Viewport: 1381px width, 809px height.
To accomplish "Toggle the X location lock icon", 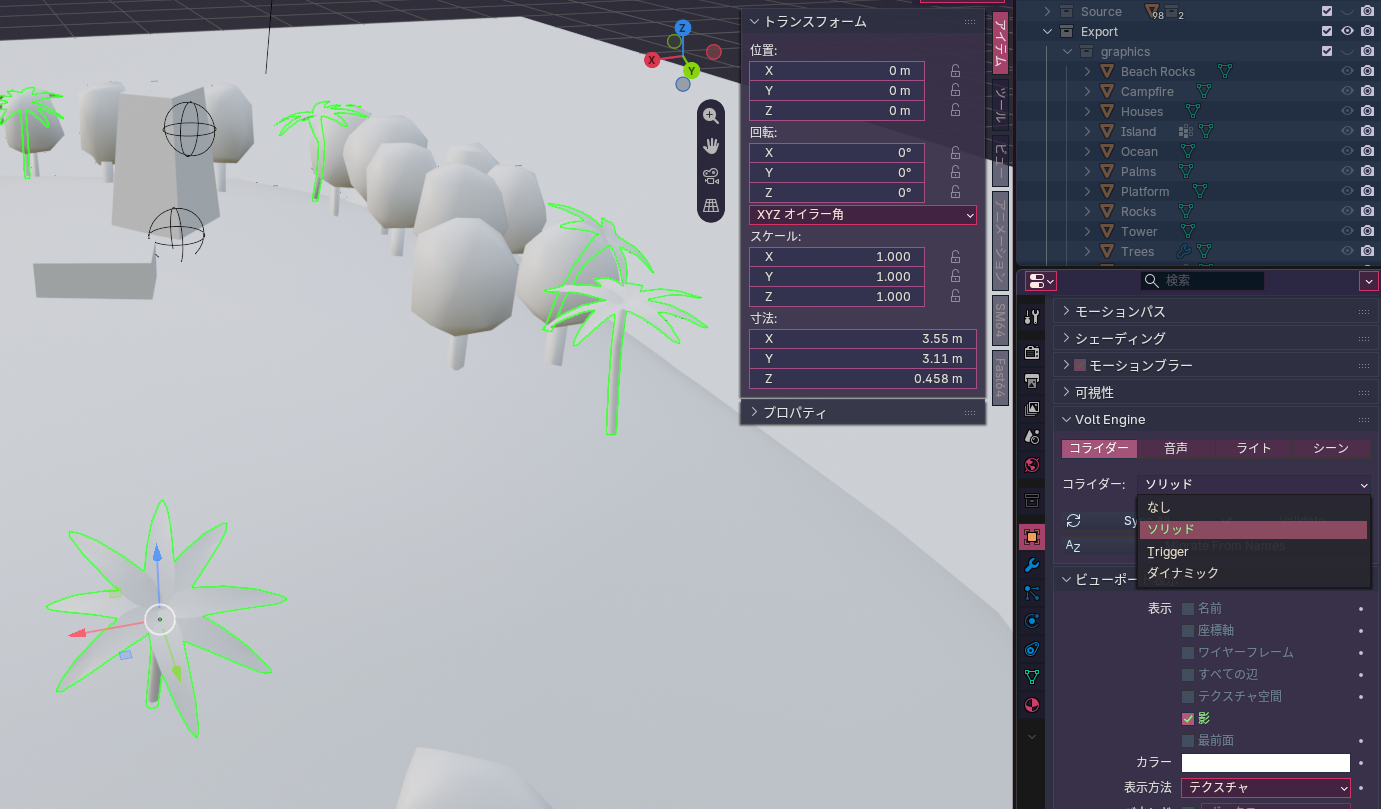I will [955, 71].
